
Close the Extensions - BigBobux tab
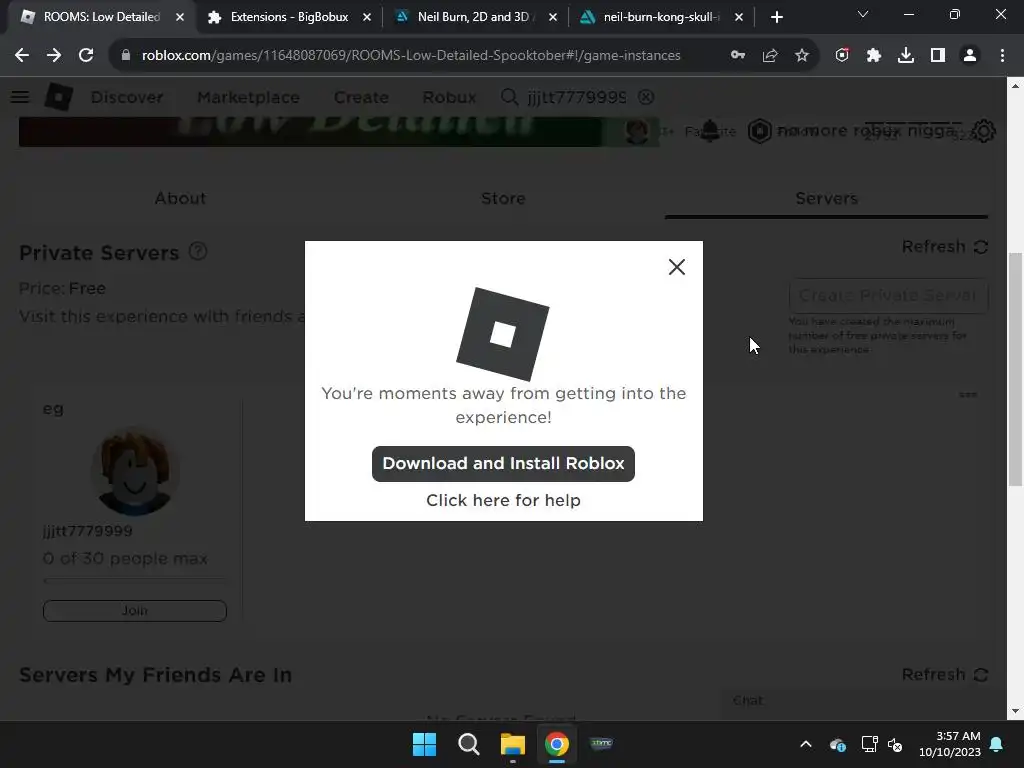coord(367,17)
